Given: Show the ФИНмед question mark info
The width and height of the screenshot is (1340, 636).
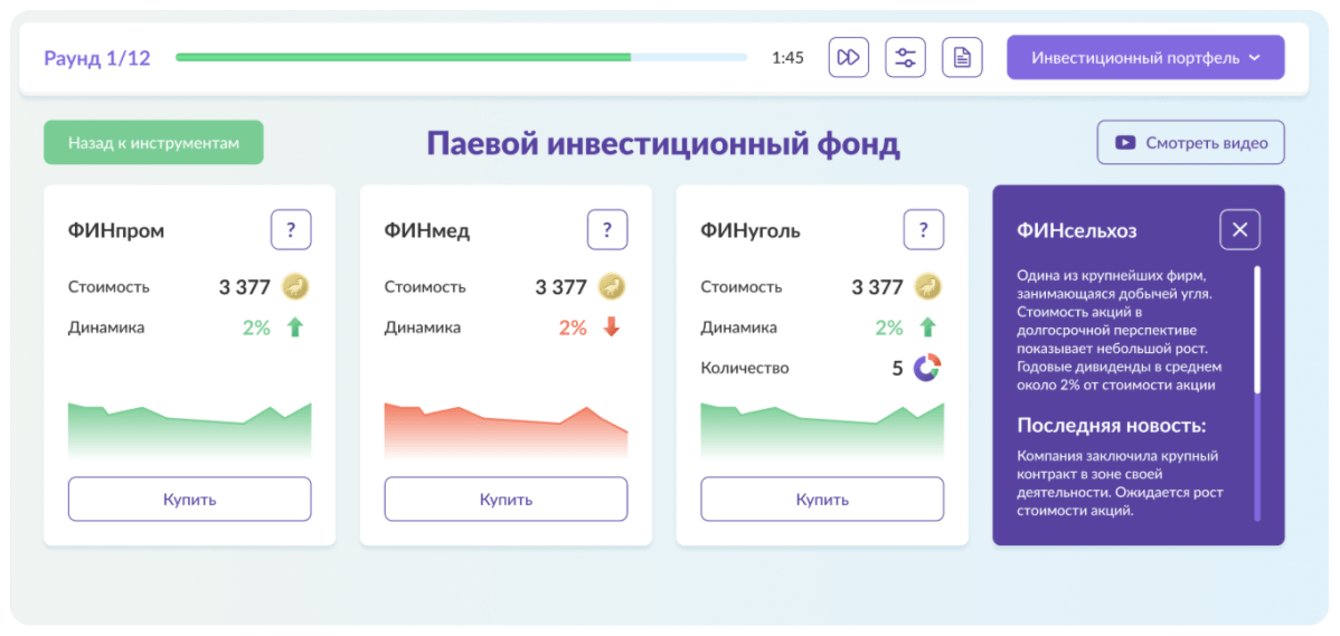Looking at the screenshot, I should click(607, 230).
